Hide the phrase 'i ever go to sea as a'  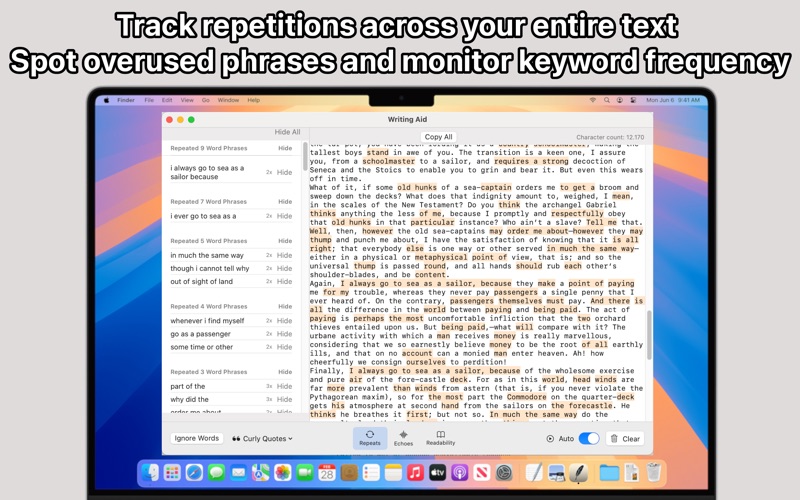(285, 216)
